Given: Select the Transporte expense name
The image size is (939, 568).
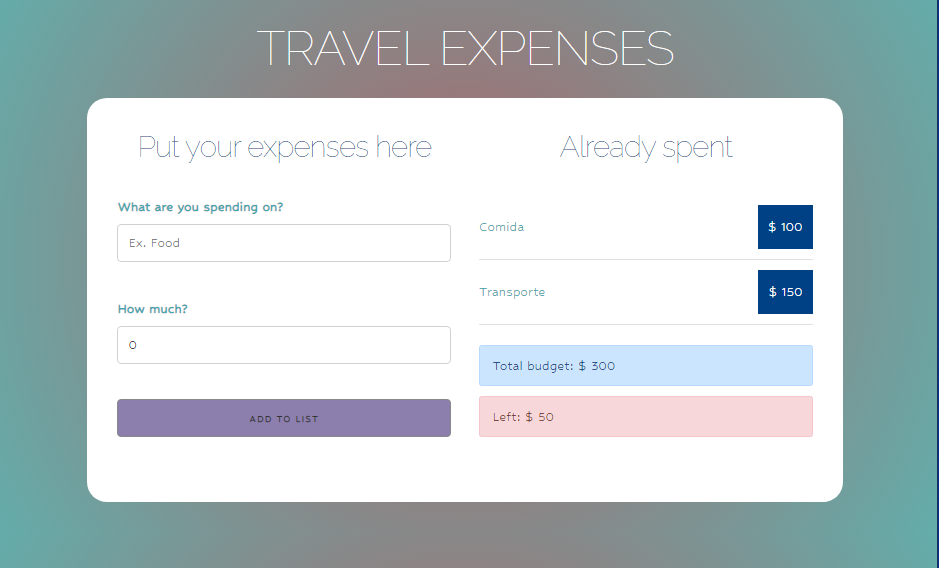Looking at the screenshot, I should click(512, 292).
